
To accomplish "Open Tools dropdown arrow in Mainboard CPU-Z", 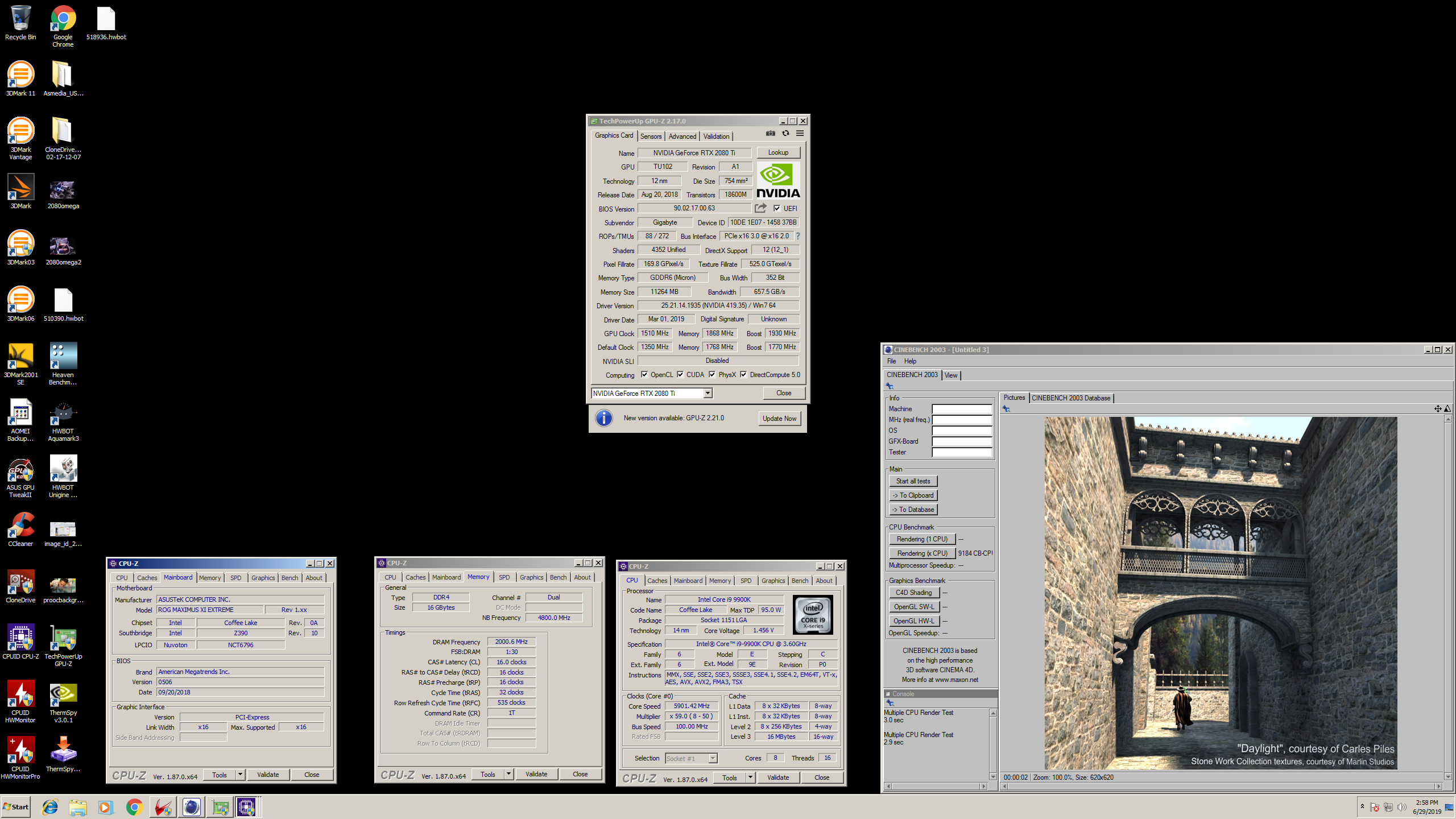I will (x=240, y=775).
